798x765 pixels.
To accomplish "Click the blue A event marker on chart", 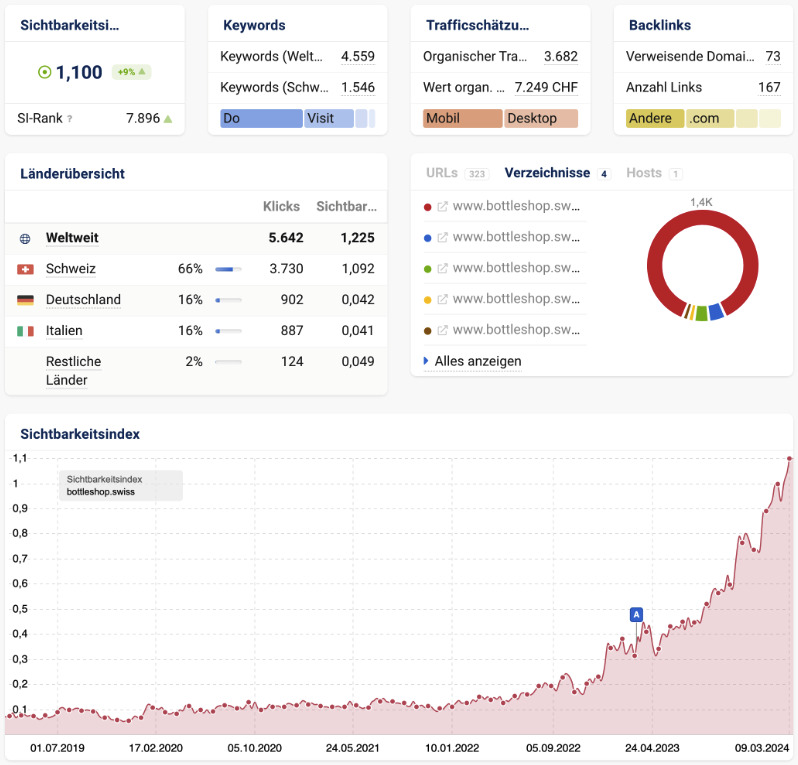I will (x=636, y=614).
